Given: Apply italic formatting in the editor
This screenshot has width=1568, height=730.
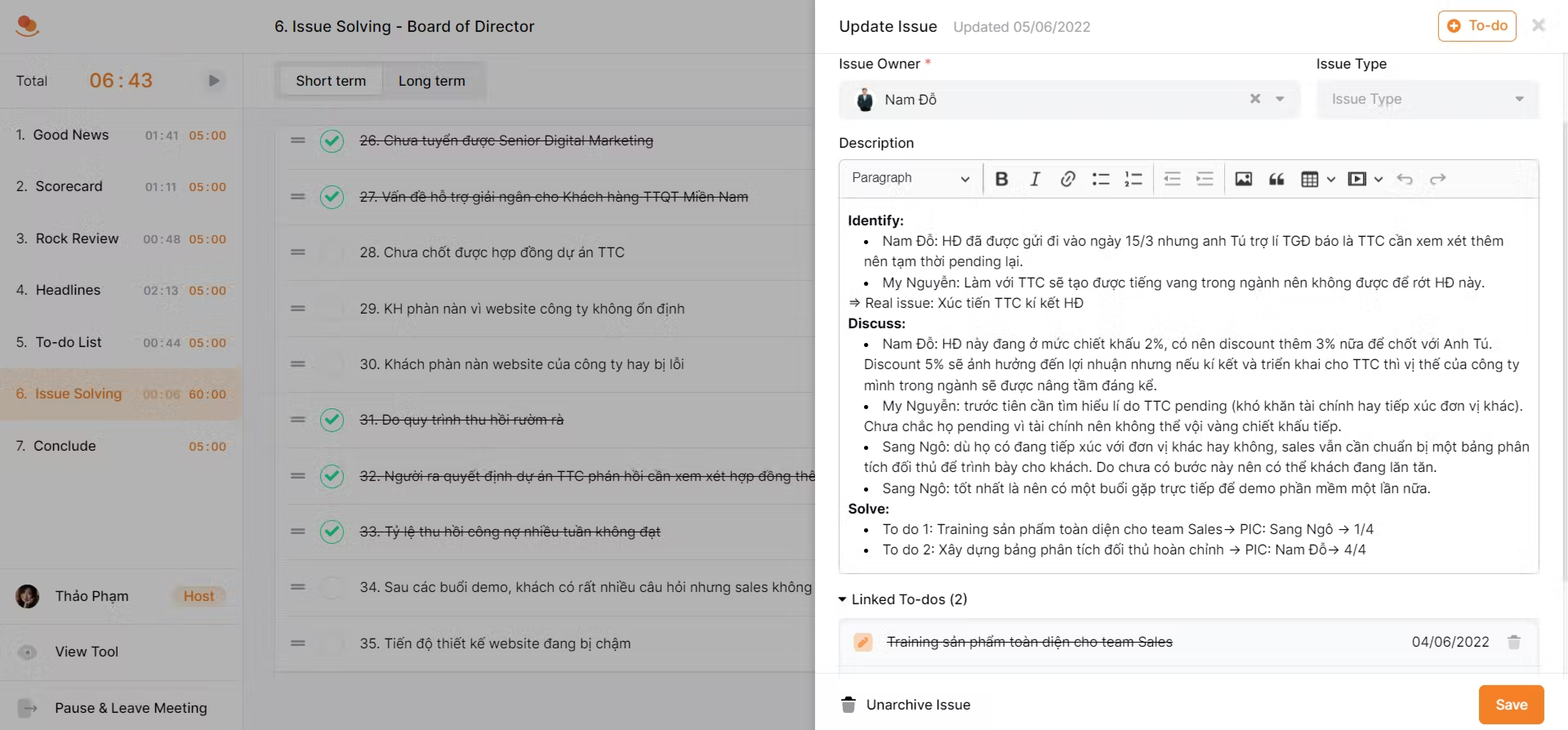Looking at the screenshot, I should point(1034,178).
